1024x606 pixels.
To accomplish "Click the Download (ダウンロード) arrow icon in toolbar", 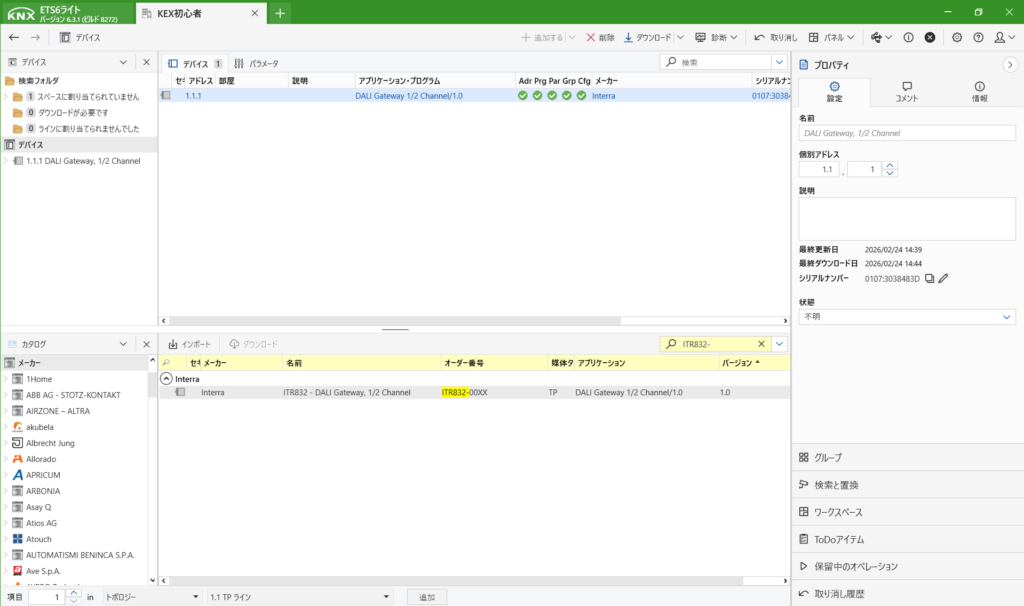I will (x=629, y=37).
